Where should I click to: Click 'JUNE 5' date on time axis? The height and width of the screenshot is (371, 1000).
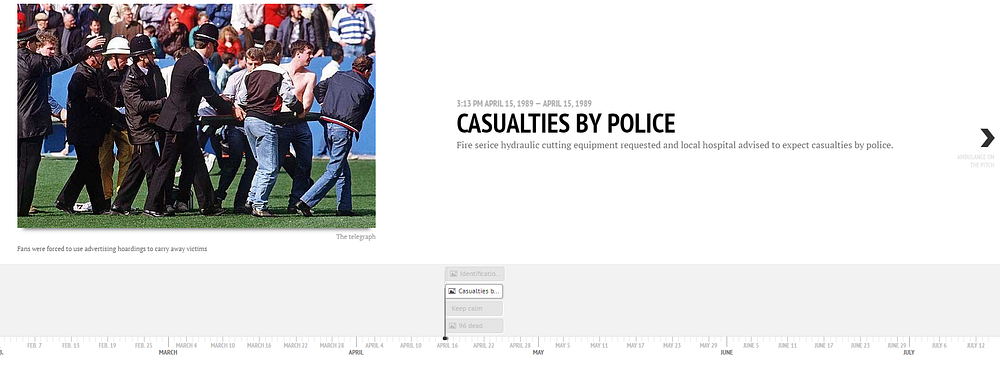(751, 346)
